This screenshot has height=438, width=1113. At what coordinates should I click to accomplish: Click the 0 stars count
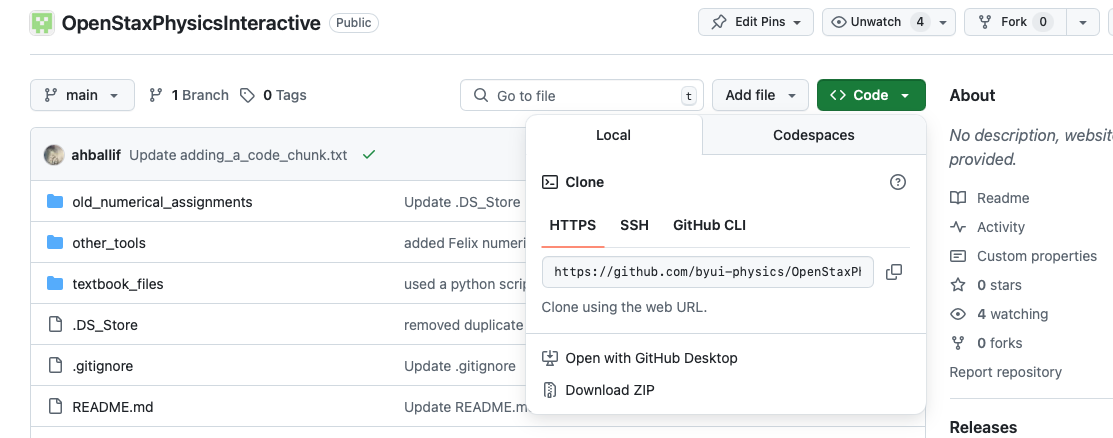click(x=999, y=285)
